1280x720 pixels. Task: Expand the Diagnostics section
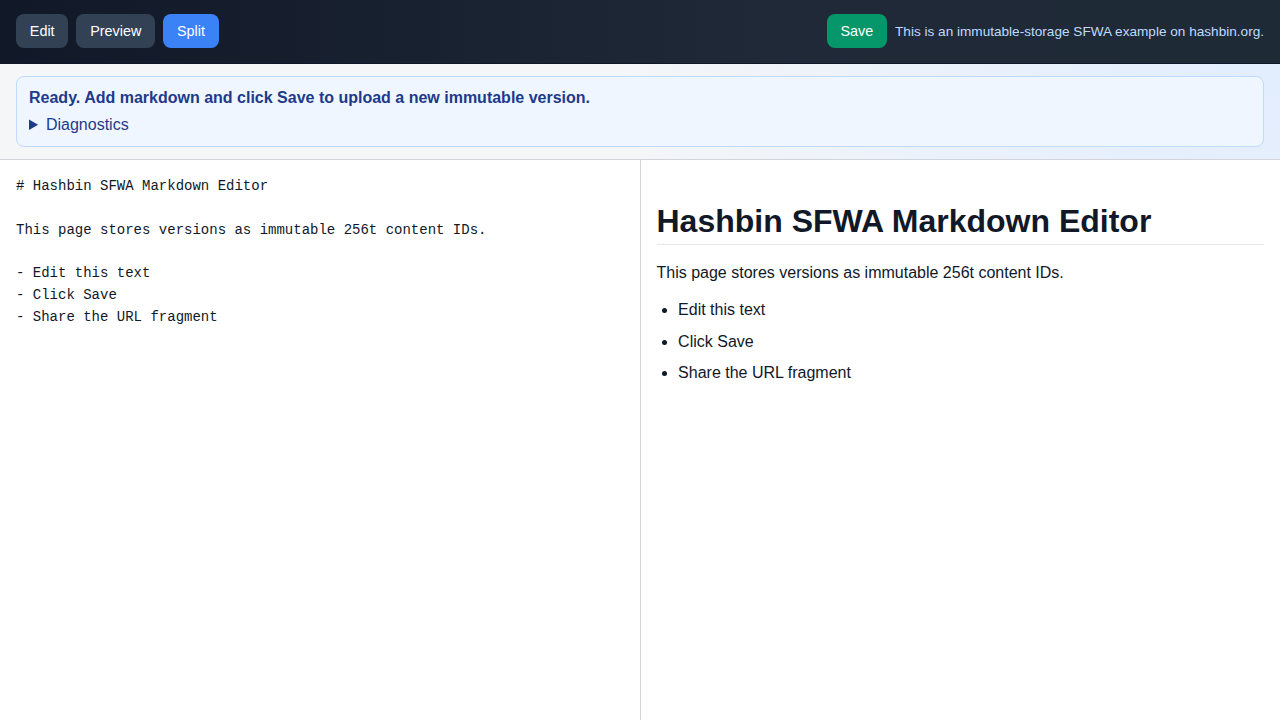coord(87,125)
